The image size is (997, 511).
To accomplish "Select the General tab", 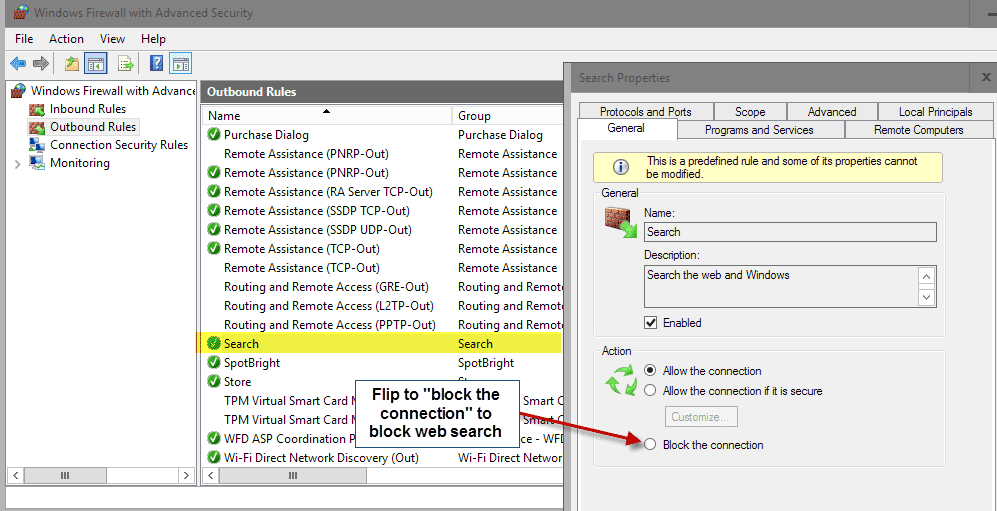I will click(626, 128).
